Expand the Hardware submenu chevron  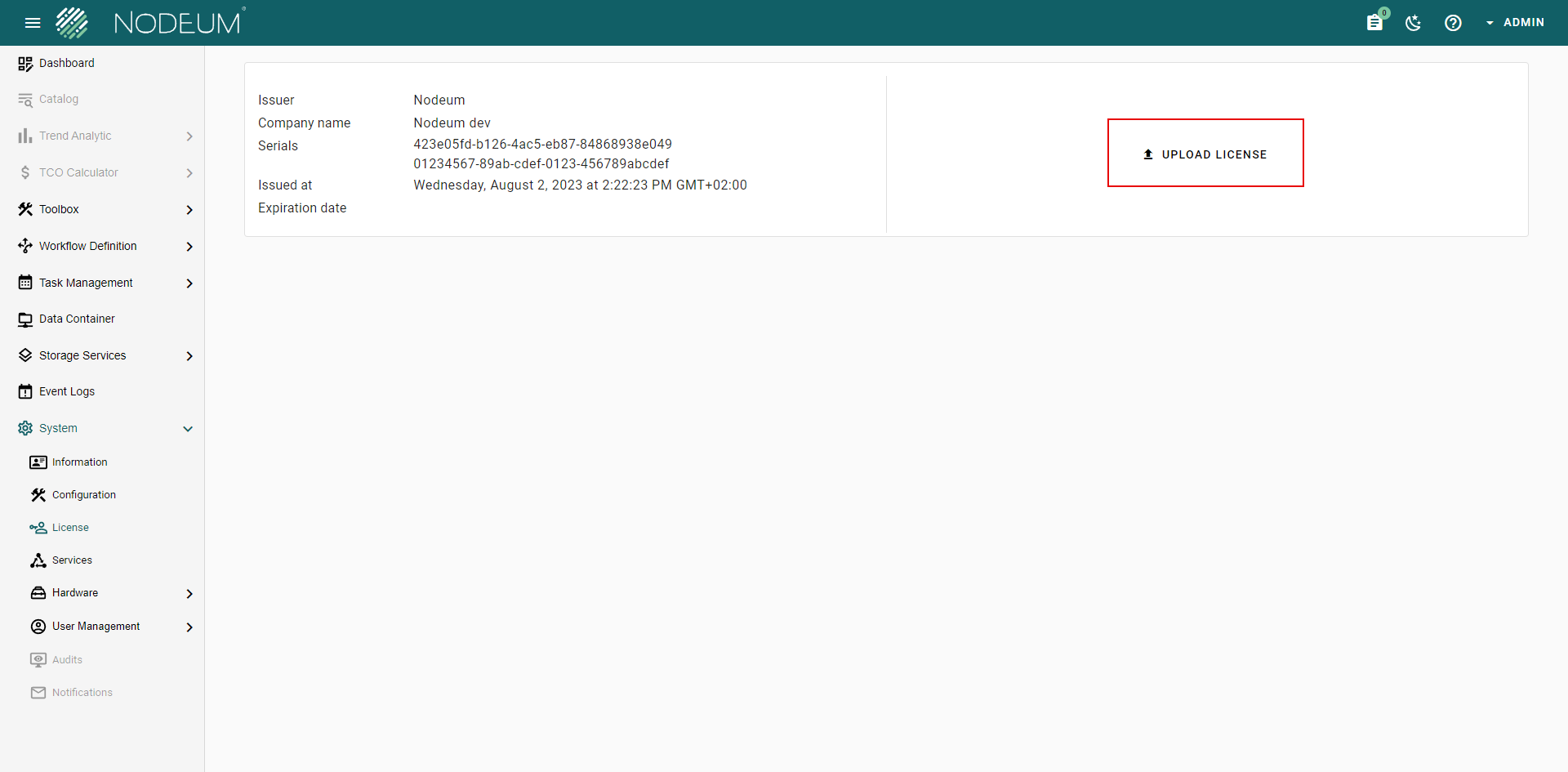coord(189,594)
